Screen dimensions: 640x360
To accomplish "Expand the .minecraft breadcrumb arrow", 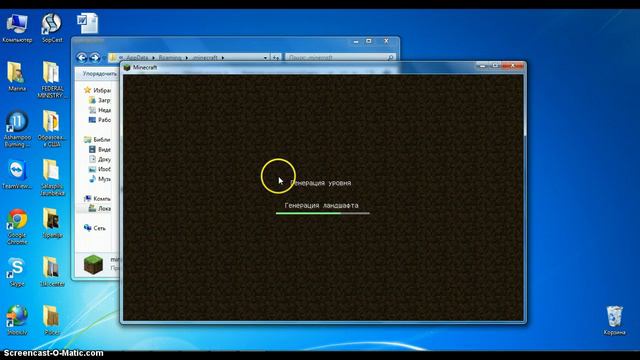I will [223, 58].
